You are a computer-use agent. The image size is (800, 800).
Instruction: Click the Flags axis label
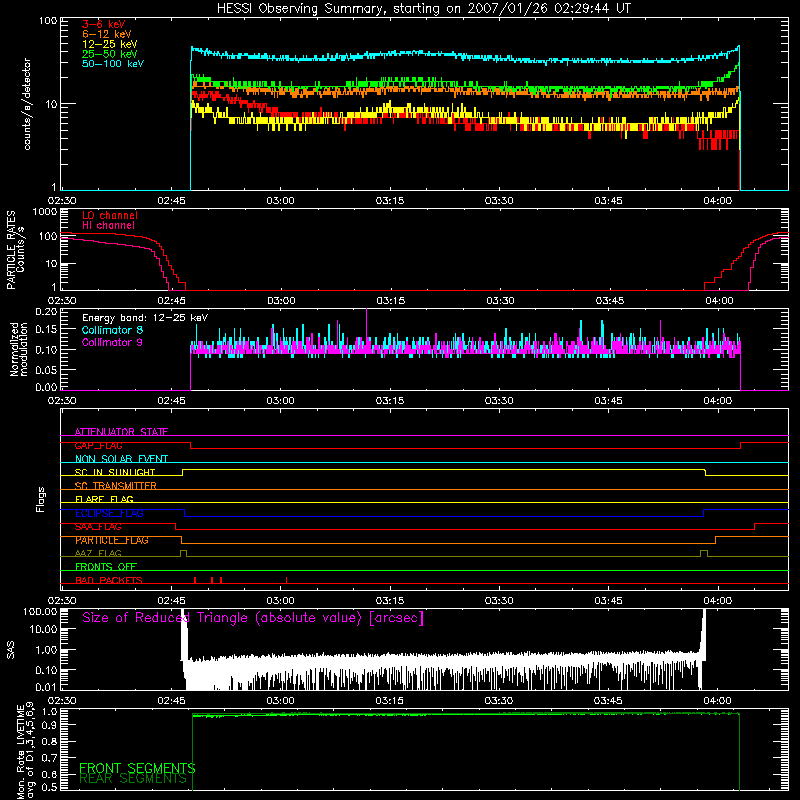[41, 499]
